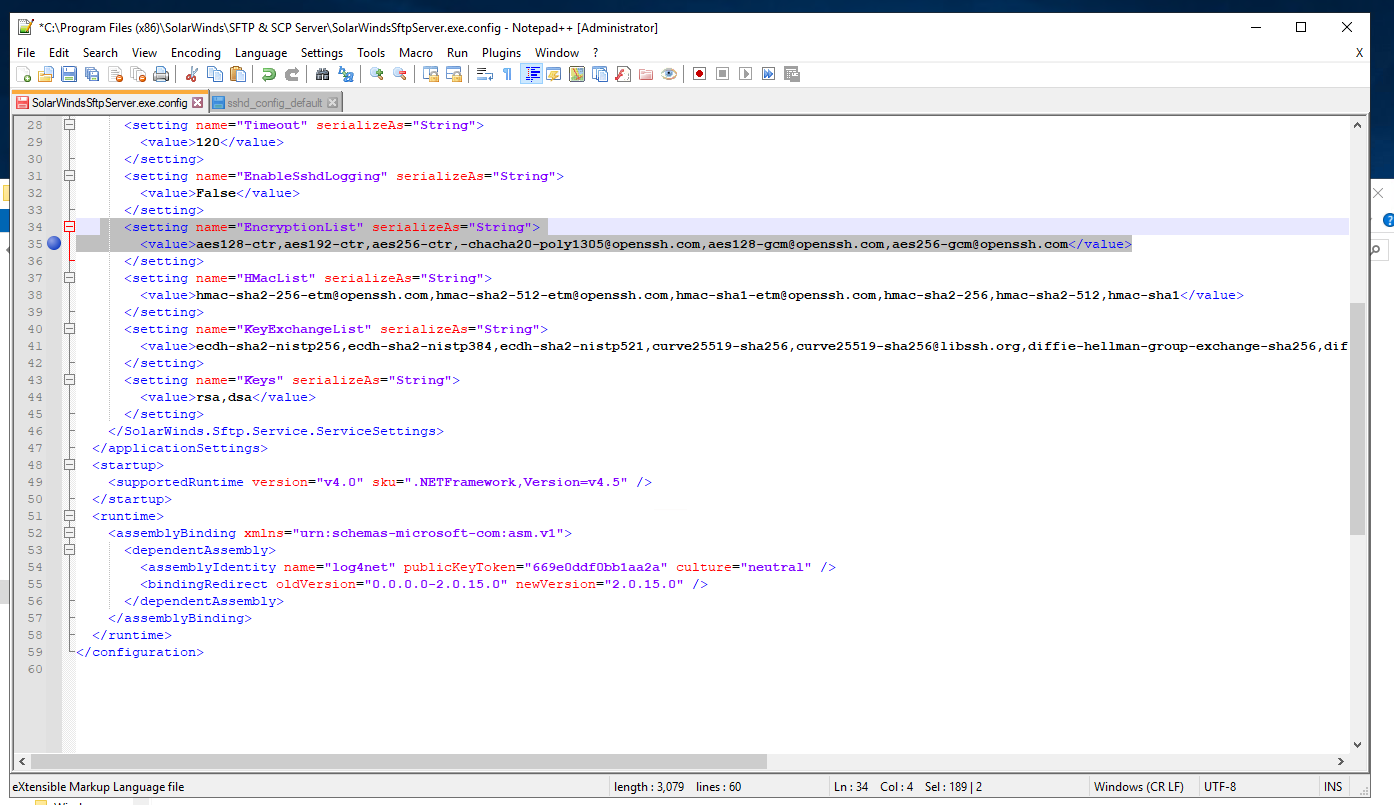Click the Close document toolbar icon
The image size is (1394, 805).
pos(115,74)
